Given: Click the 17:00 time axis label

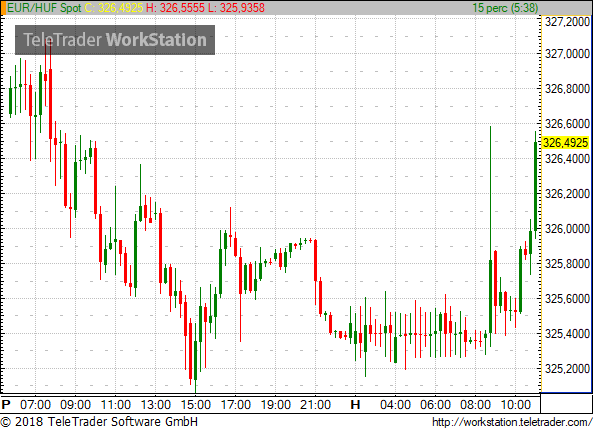Looking at the screenshot, I should [236, 405].
